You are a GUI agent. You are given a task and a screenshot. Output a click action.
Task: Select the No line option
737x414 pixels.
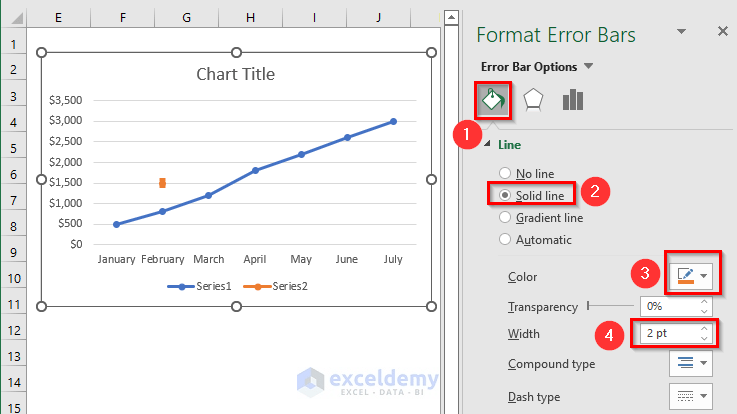coord(528,173)
